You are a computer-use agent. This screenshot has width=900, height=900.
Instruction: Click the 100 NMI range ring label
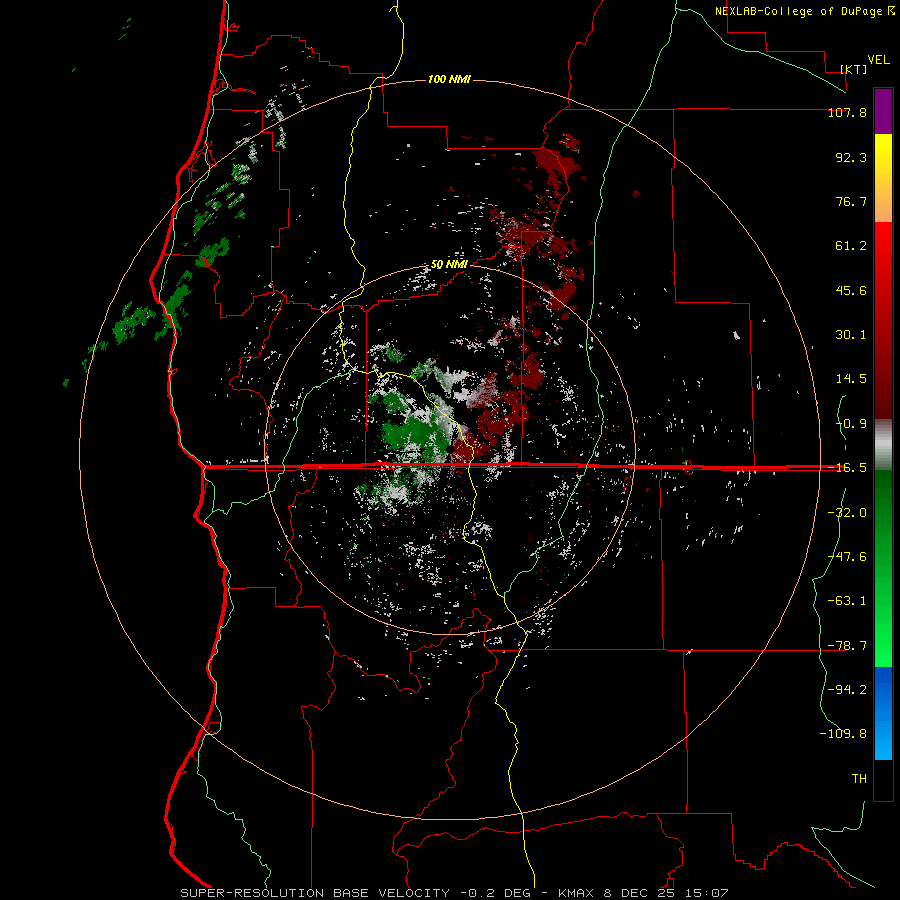tap(449, 79)
